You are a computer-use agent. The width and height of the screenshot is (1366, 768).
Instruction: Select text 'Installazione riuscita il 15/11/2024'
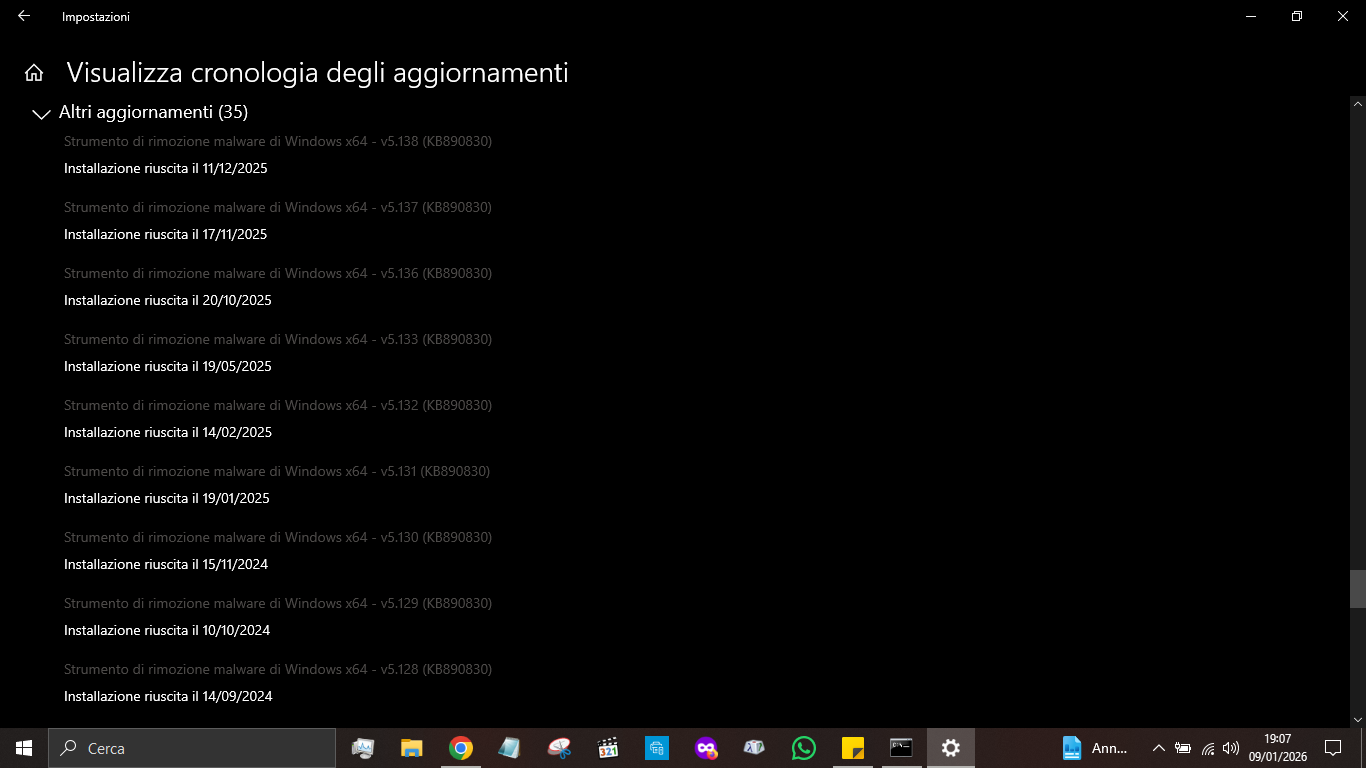point(166,564)
